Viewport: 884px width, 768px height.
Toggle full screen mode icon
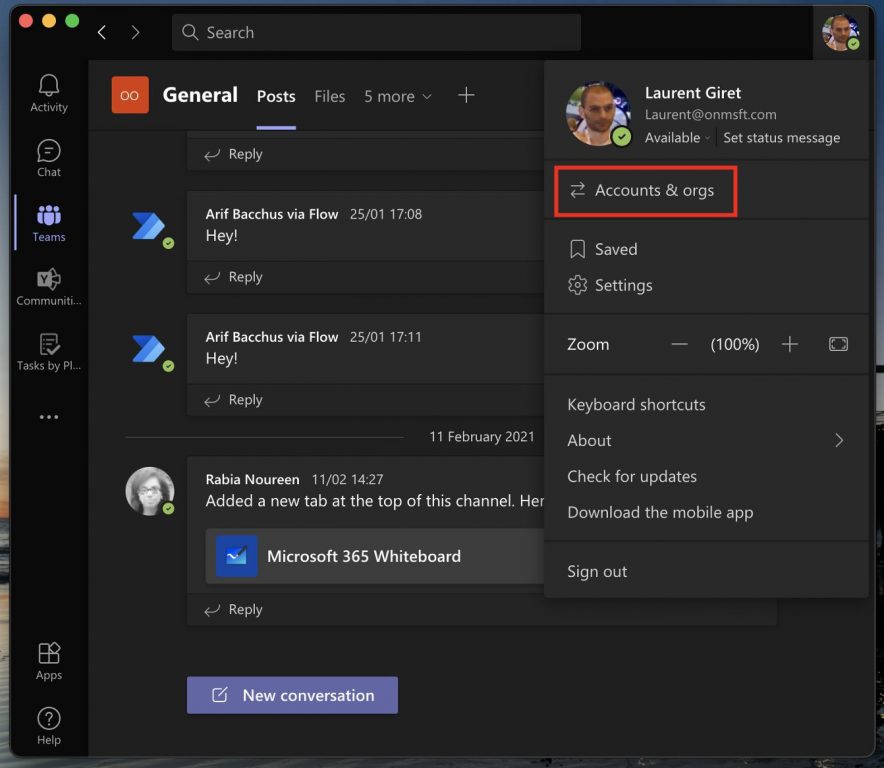click(838, 344)
